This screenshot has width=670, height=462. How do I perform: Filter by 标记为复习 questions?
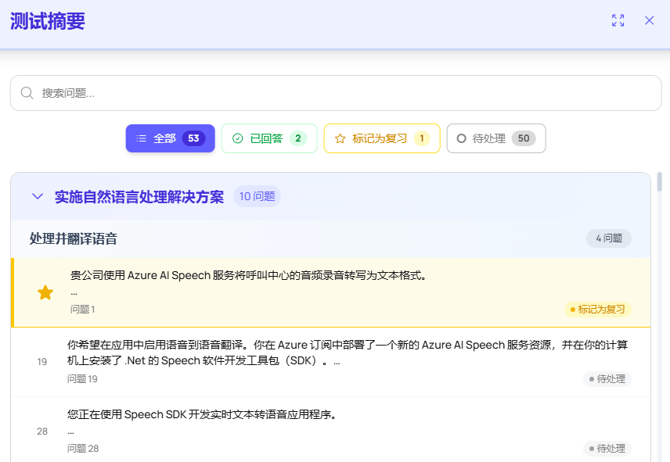click(x=382, y=139)
